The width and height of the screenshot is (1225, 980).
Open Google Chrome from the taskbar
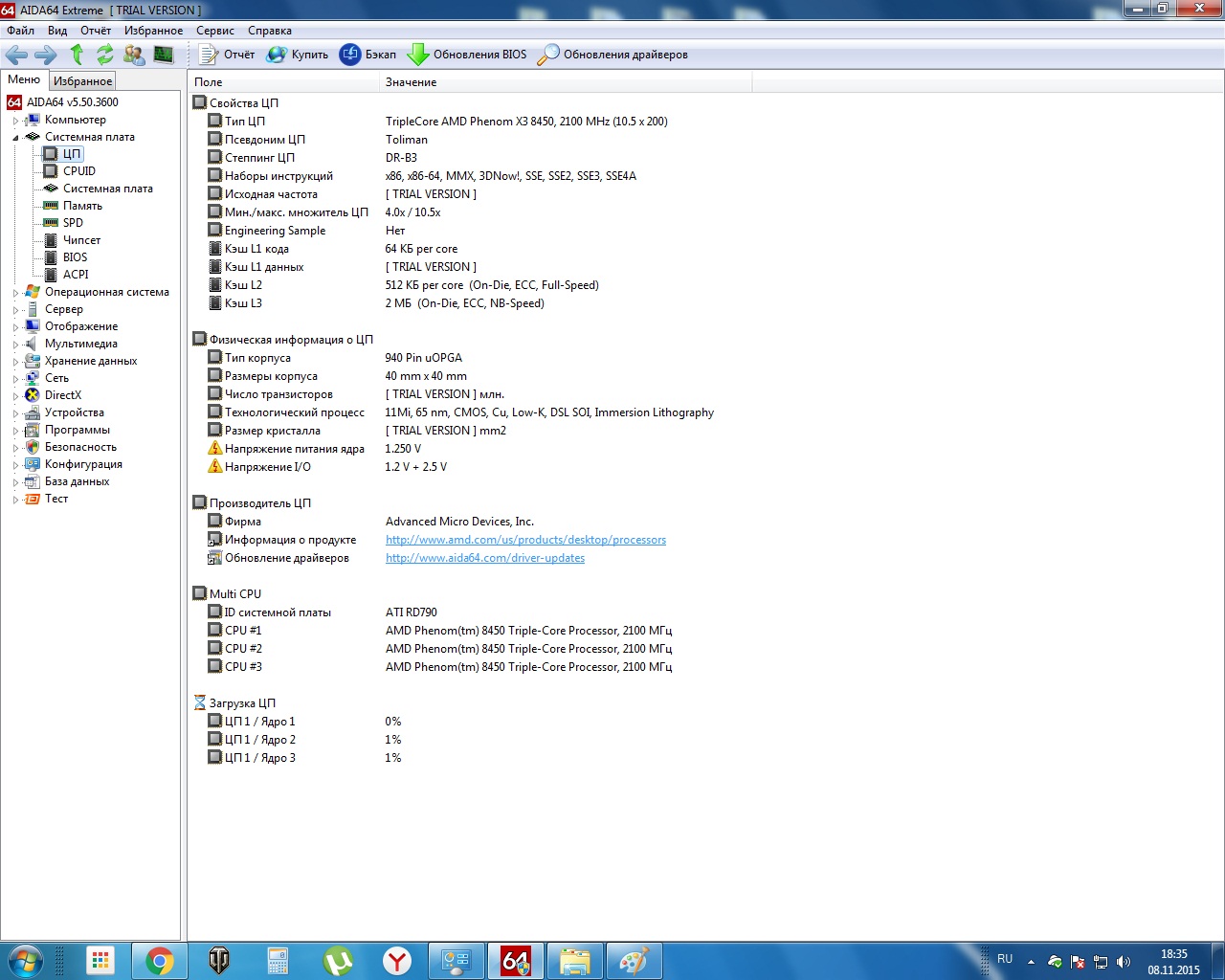click(160, 960)
